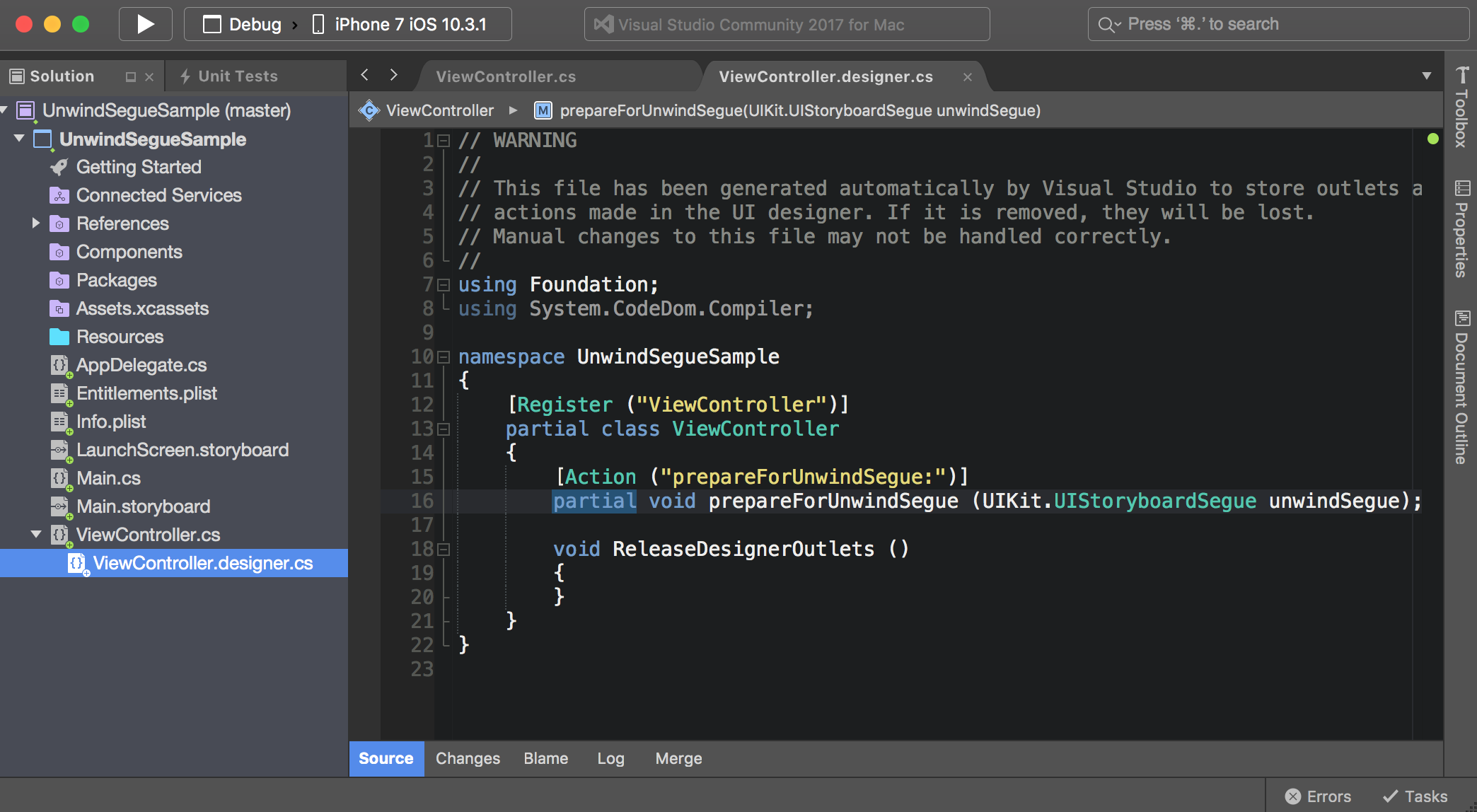The height and width of the screenshot is (812, 1477).
Task: Open the prepareForUnwindSegue member breadcrumb
Action: [x=787, y=110]
